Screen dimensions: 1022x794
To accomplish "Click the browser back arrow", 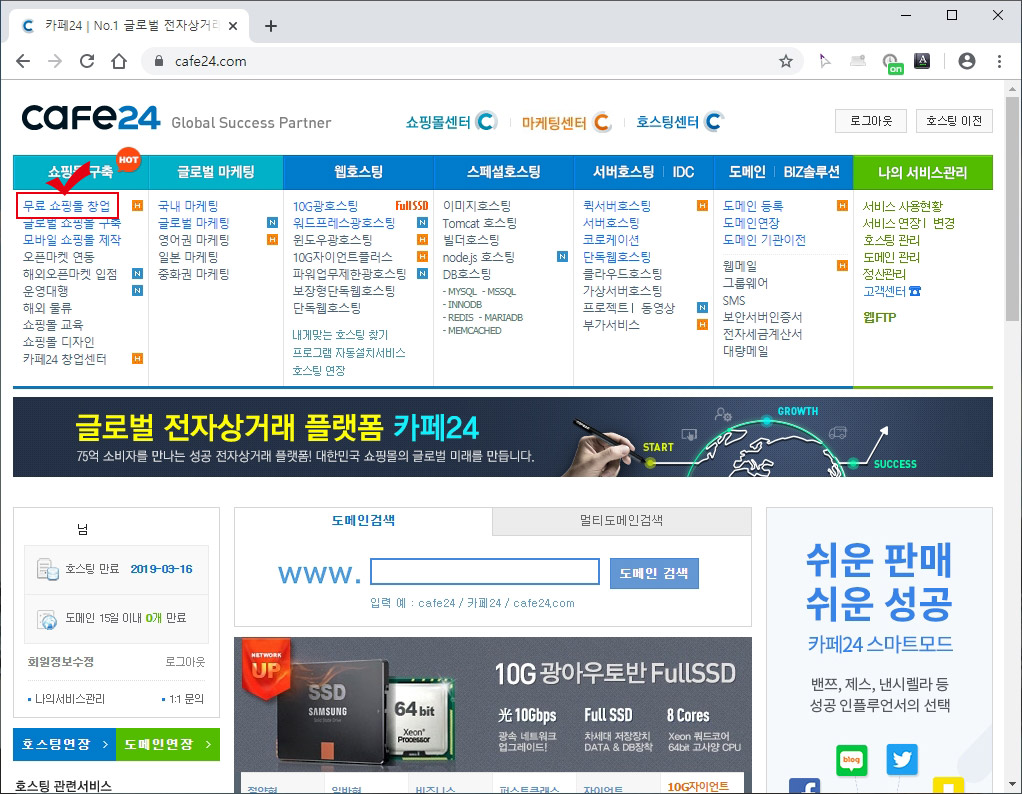I will pos(23,61).
